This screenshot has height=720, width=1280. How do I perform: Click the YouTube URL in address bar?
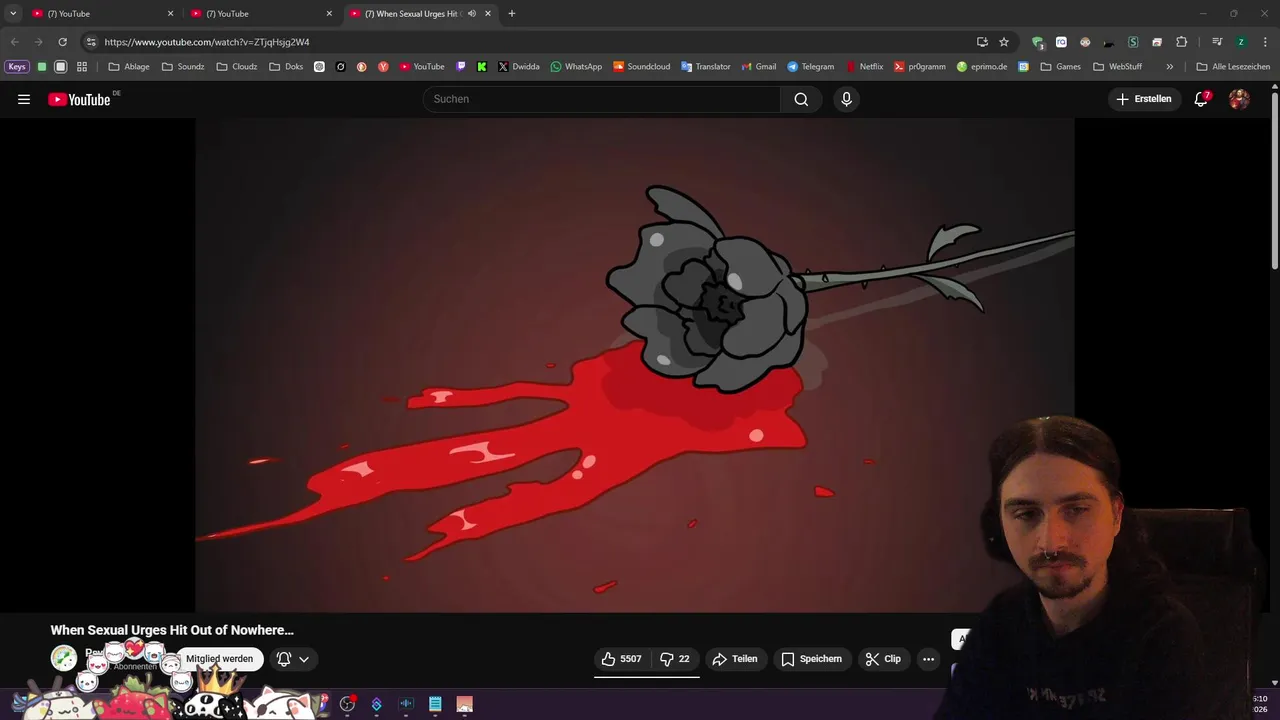pyautogui.click(x=207, y=42)
